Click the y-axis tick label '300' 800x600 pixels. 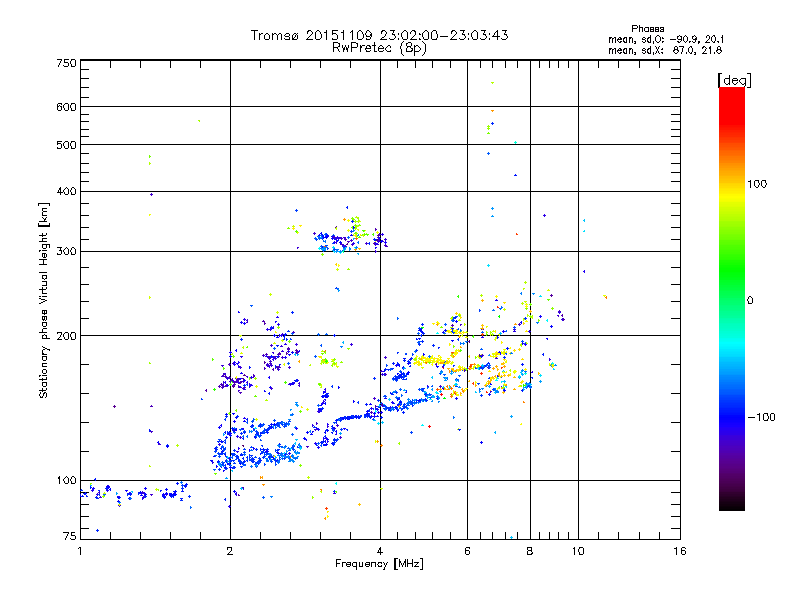pos(66,251)
